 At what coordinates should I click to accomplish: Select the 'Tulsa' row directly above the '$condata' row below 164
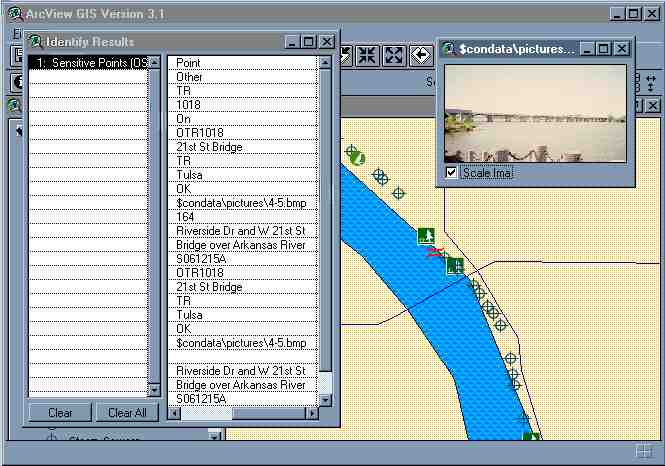[243, 315]
